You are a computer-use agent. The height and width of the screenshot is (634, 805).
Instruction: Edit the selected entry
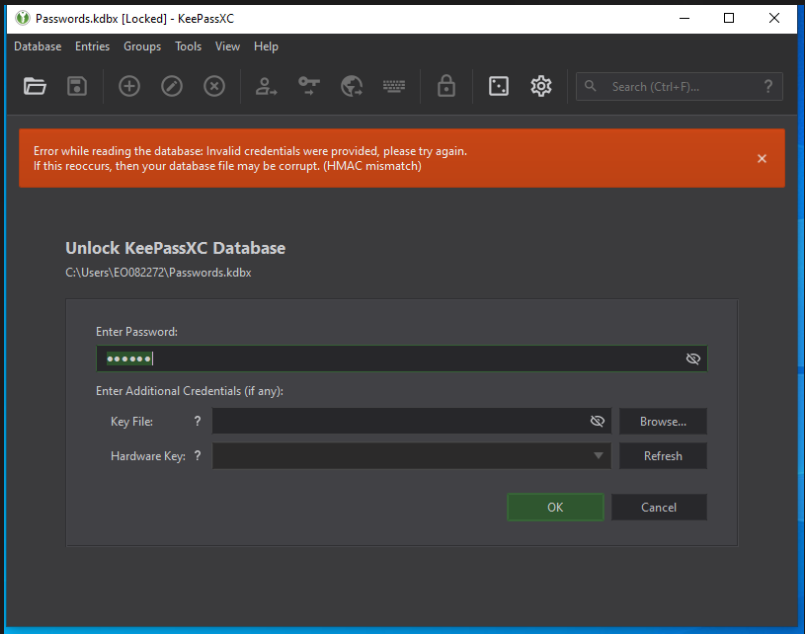pos(171,86)
